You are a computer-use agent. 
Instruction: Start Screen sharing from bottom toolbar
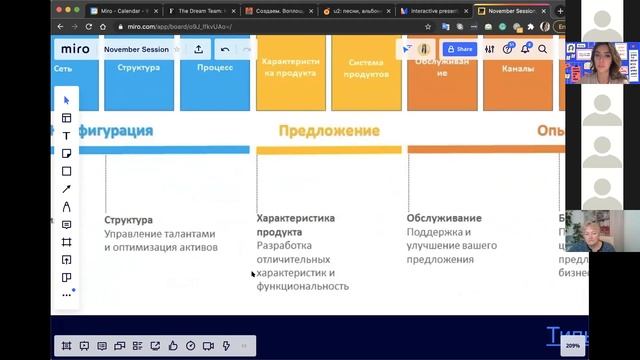pos(155,346)
